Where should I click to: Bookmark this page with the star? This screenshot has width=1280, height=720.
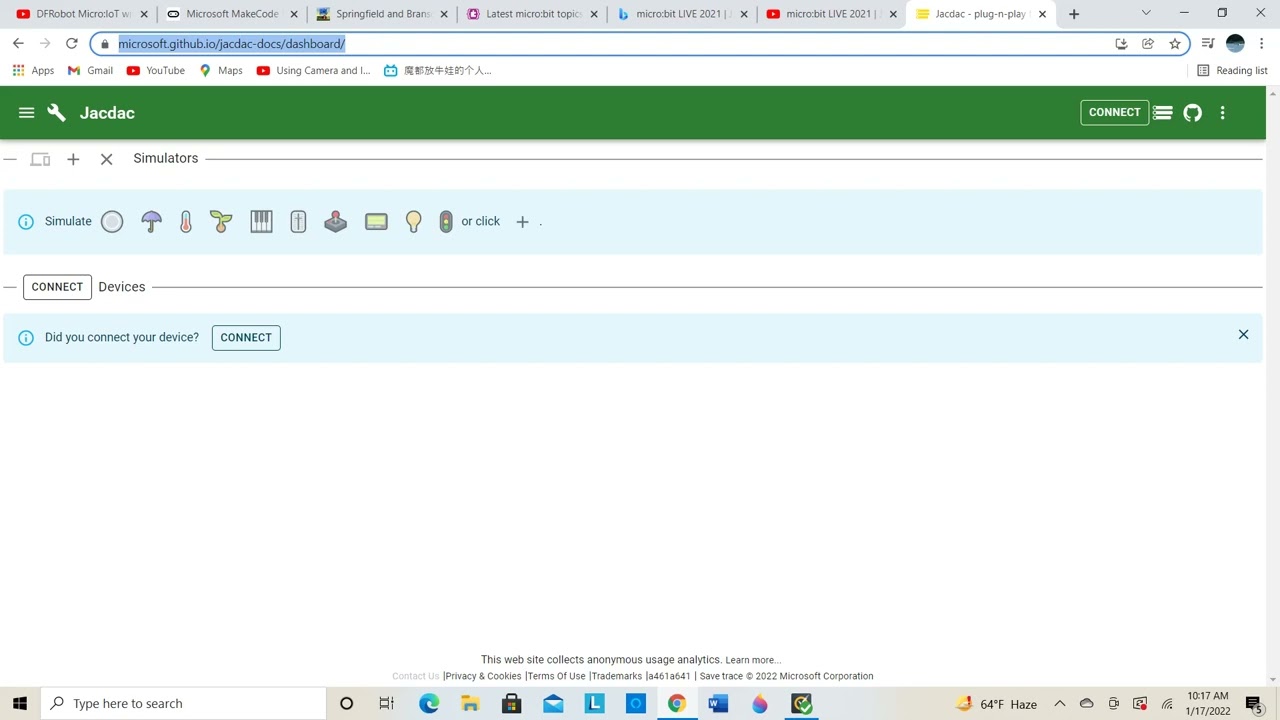pyautogui.click(x=1175, y=44)
